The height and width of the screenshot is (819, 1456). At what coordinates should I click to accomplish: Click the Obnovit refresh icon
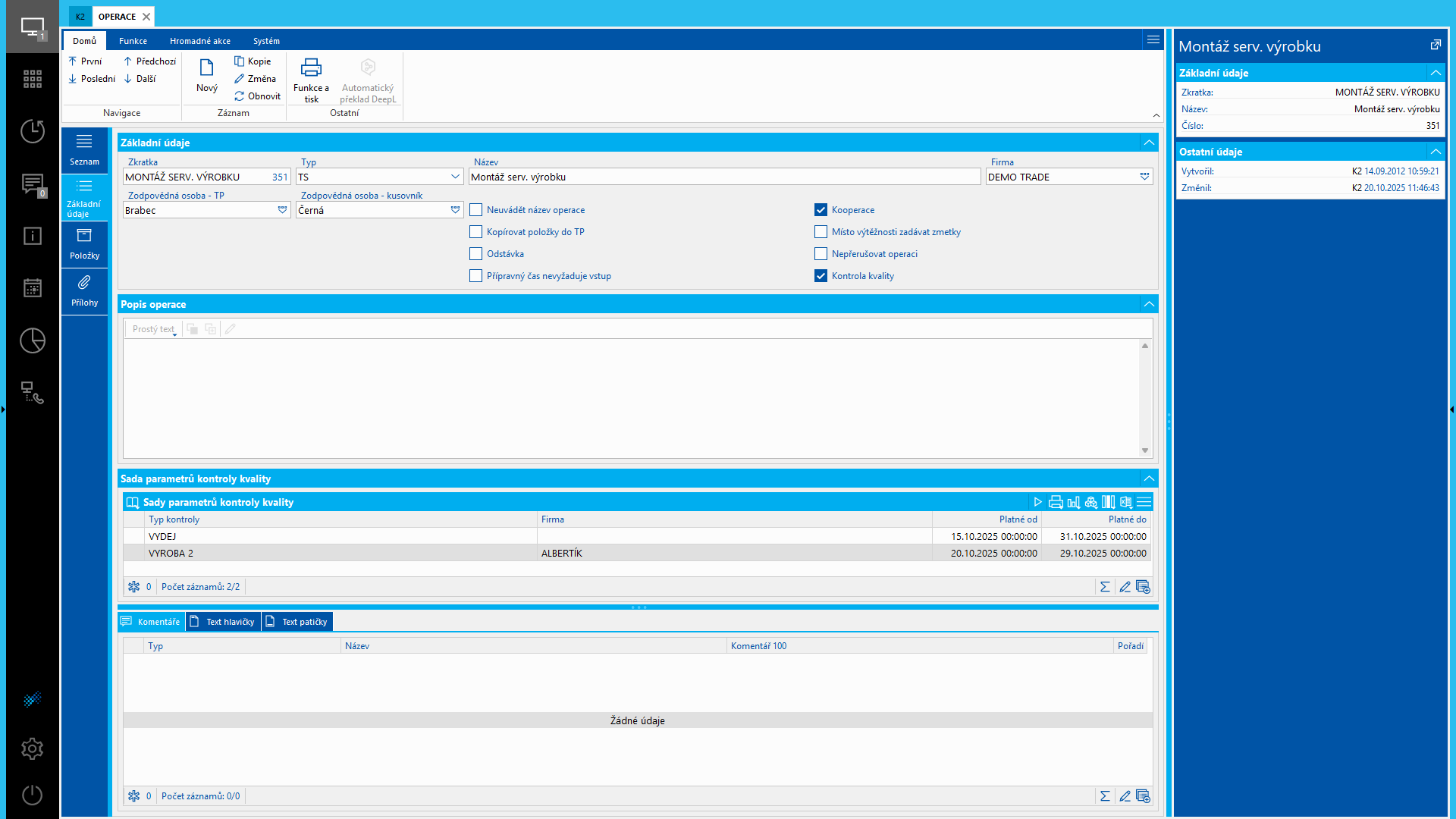(240, 96)
